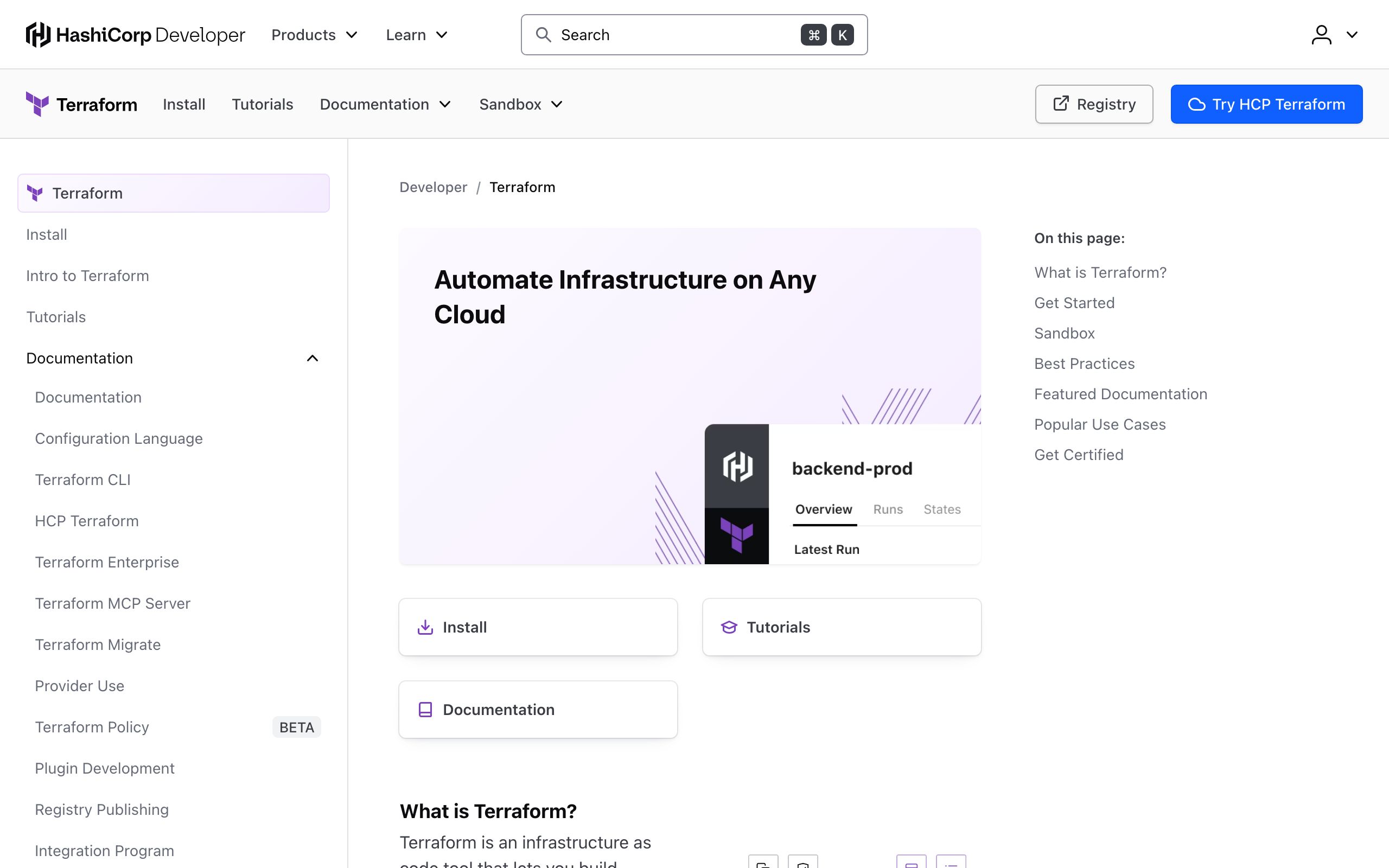
Task: Click the purple Terraform logo in the hero graphic
Action: point(737,535)
